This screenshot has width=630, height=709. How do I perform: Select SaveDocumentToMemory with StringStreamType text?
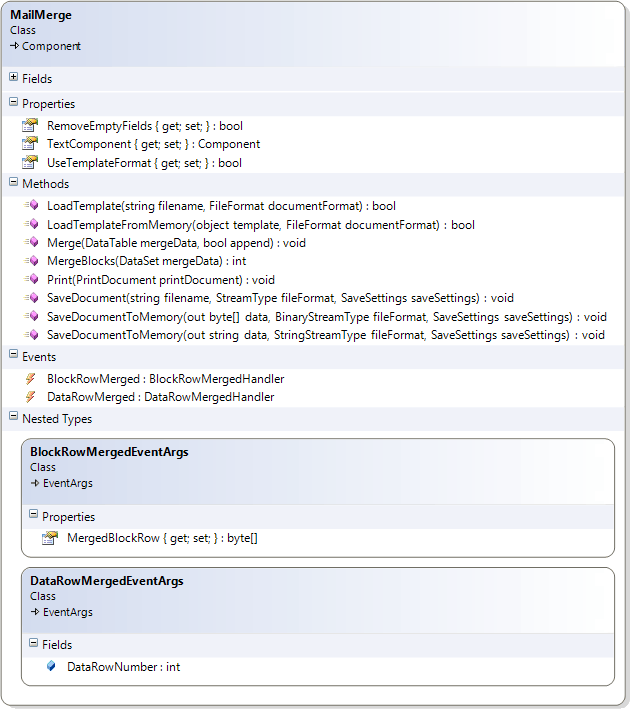[x=326, y=335]
